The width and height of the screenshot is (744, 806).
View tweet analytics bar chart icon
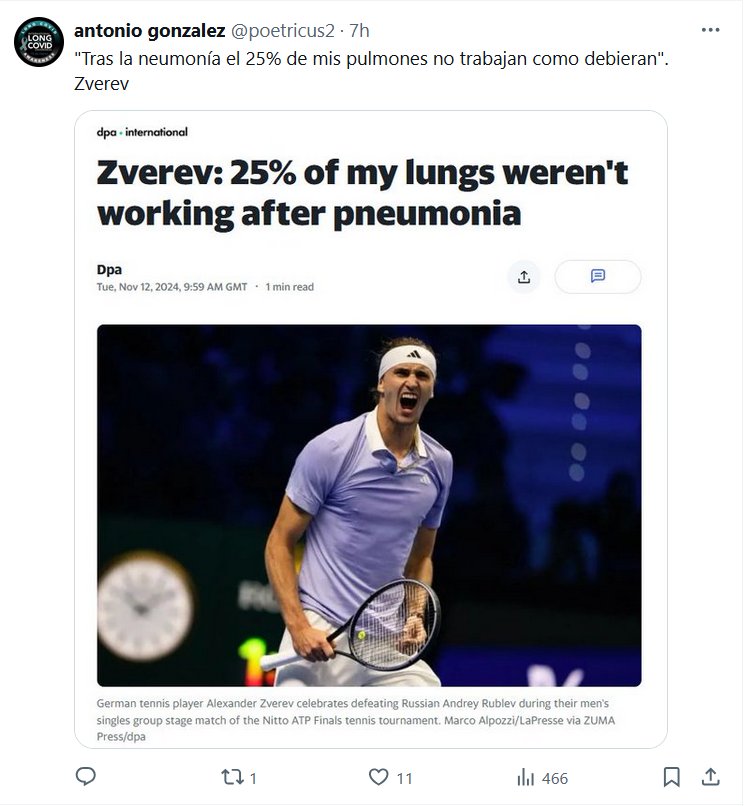pyautogui.click(x=525, y=777)
